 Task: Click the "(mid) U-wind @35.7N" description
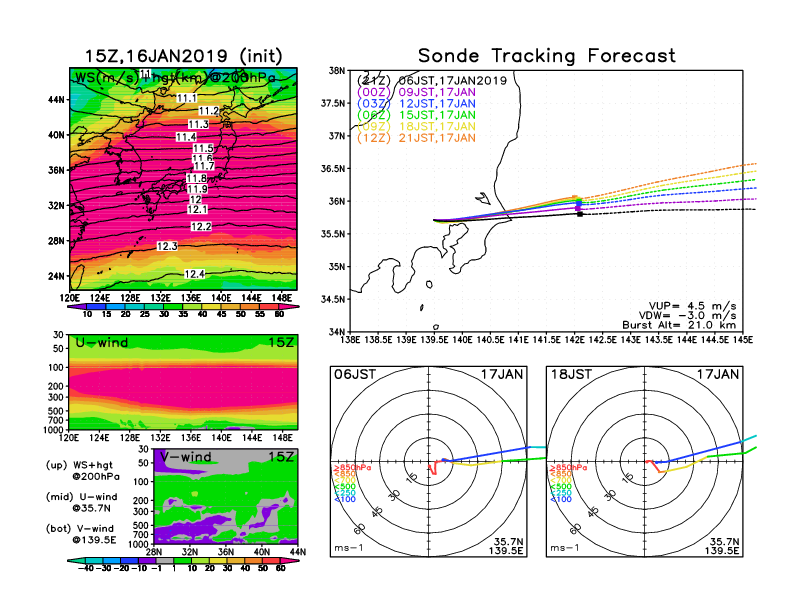(x=82, y=502)
